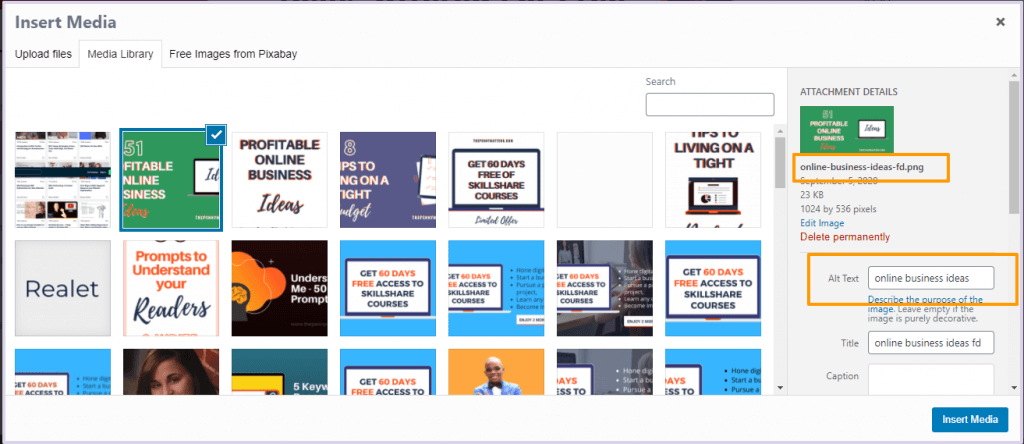The image size is (1024, 444).
Task: Focus the media Search box
Action: [x=710, y=104]
